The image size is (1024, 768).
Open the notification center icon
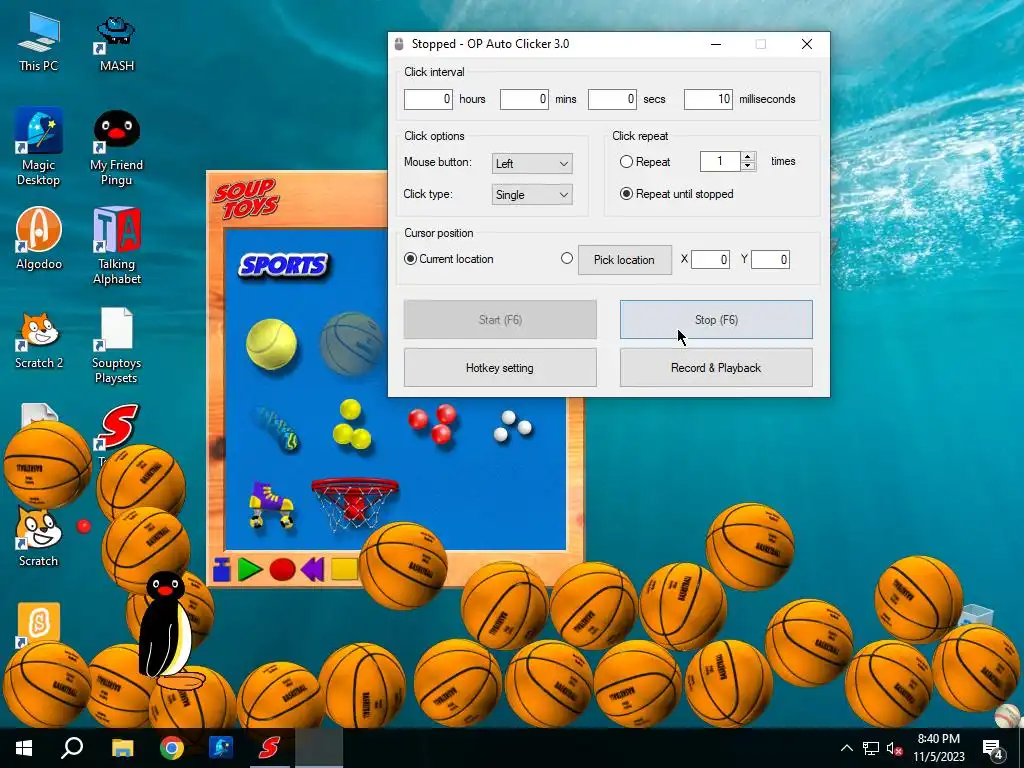point(993,748)
